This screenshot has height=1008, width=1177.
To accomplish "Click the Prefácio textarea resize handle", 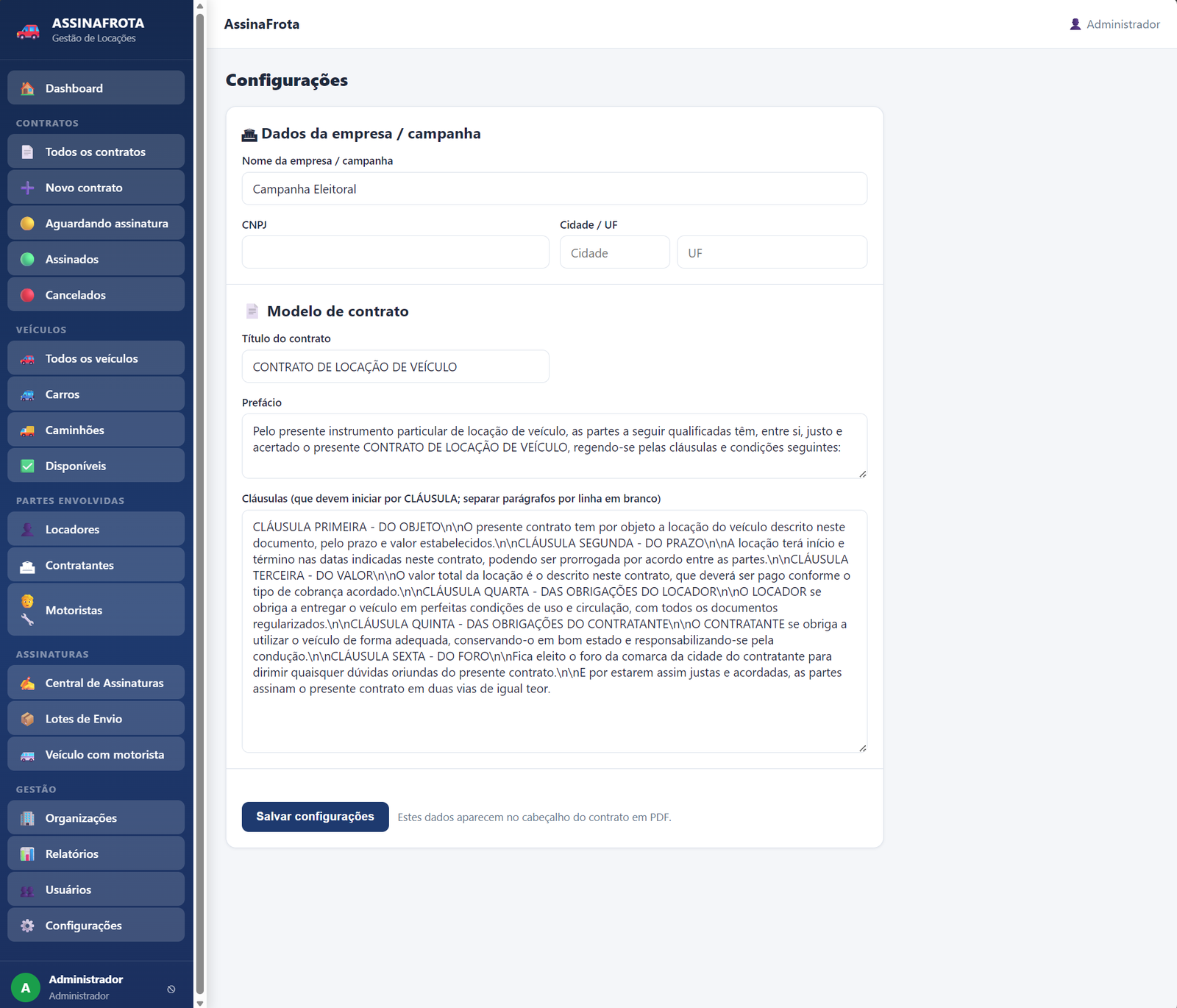I will coord(862,474).
